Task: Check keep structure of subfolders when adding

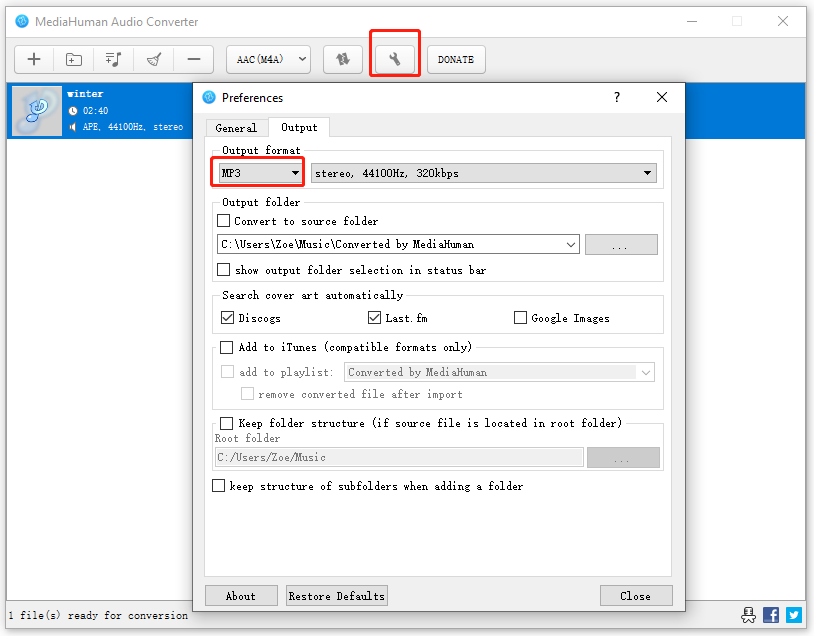Action: coord(219,485)
